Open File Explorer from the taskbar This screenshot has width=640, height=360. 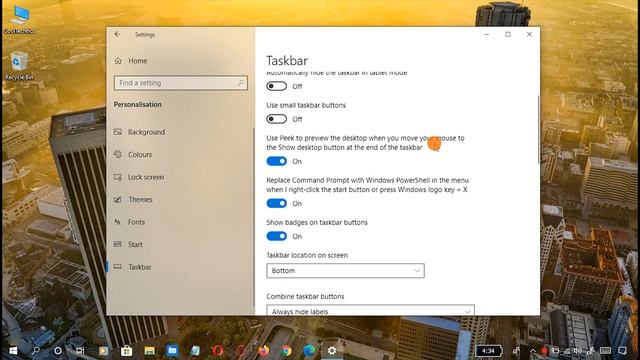(149, 351)
